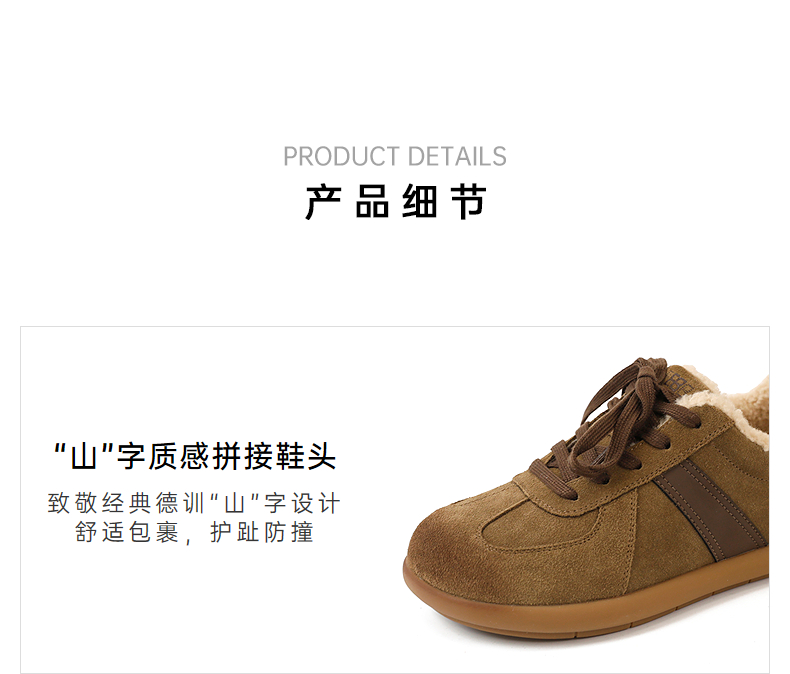Click the 舒适包裹，护趾防撞 text line

click(194, 532)
